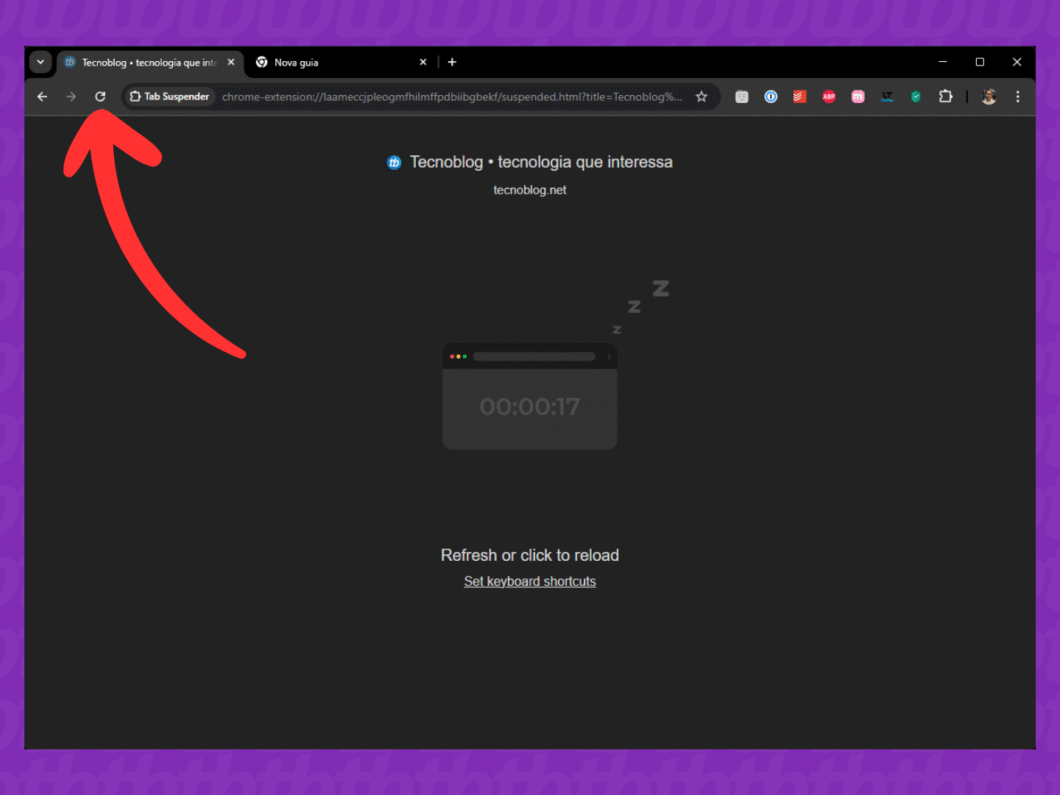Bookmark this page with the star icon
Viewport: 1060px width, 795px height.
702,97
